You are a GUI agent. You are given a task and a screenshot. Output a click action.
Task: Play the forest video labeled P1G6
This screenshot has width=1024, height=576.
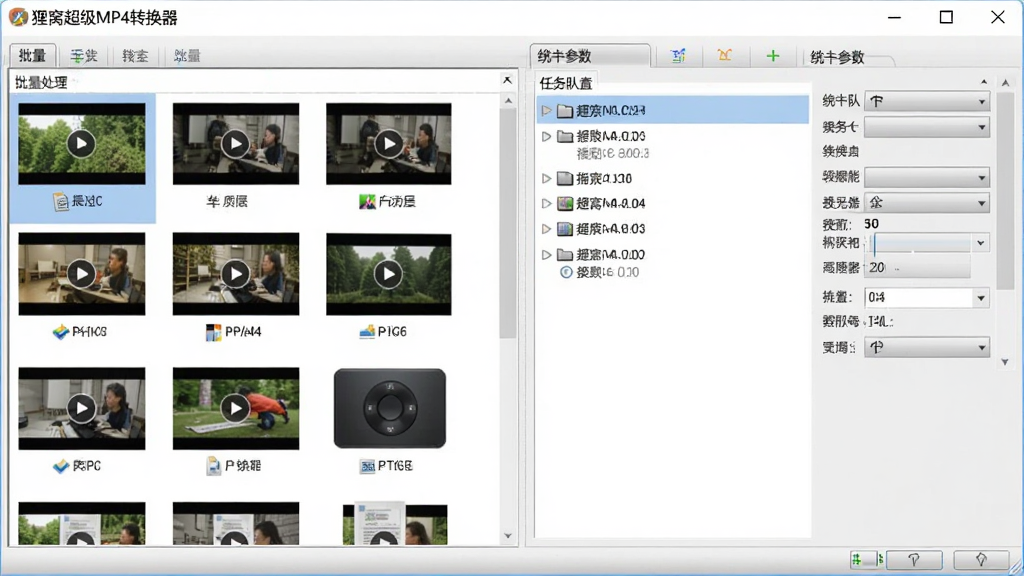(x=389, y=274)
